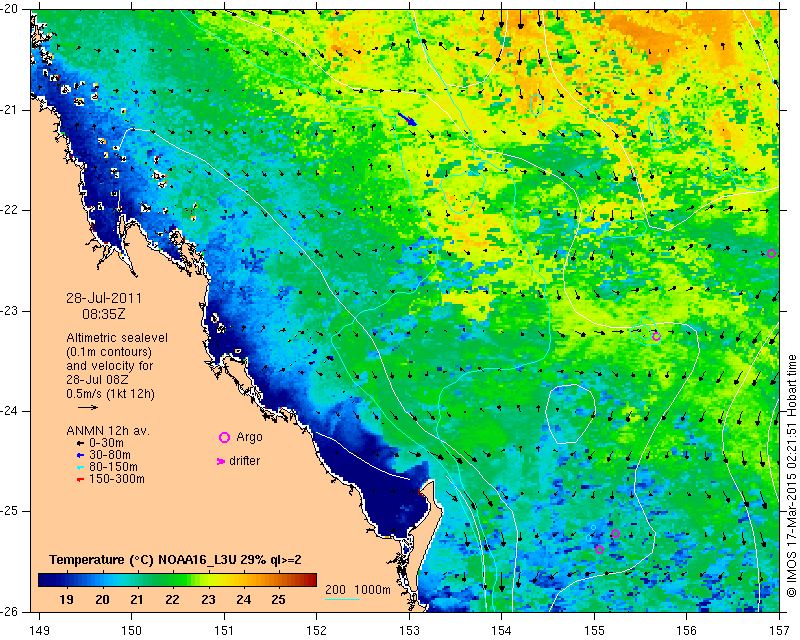The image size is (800, 640).
Task: Click the colorbar tick label 25
Action: [x=278, y=600]
